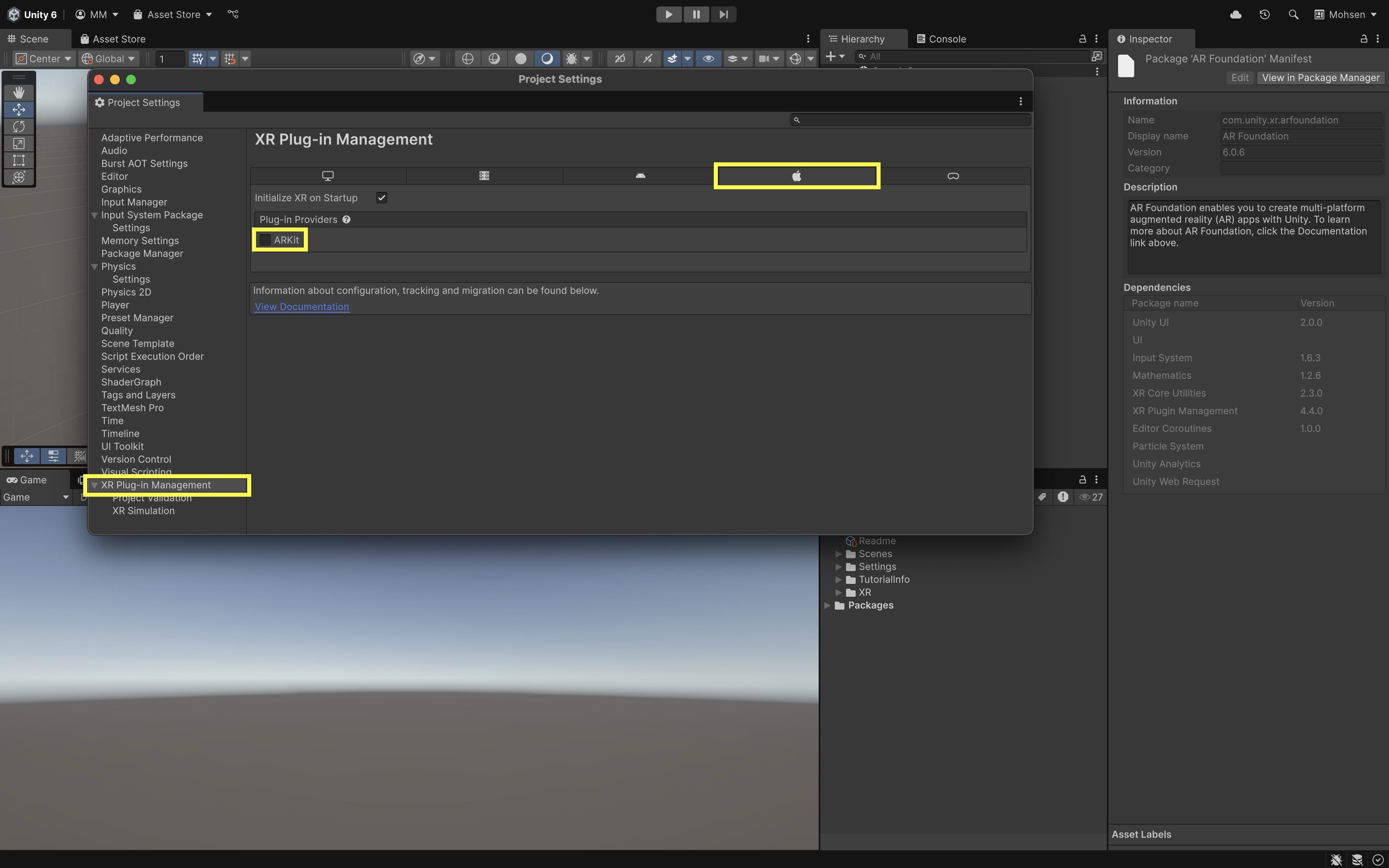Screen dimensions: 1389x868
Task: Select the Hand tool in Scene toolbar
Action: click(x=19, y=92)
